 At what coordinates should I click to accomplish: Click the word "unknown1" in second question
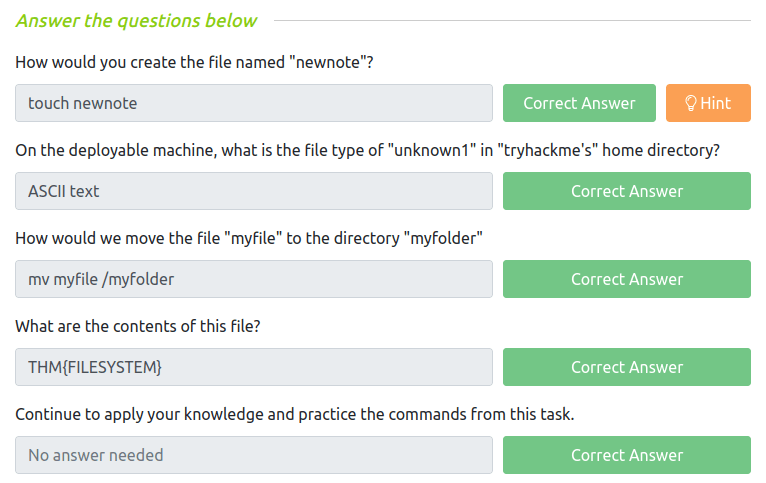(x=431, y=150)
